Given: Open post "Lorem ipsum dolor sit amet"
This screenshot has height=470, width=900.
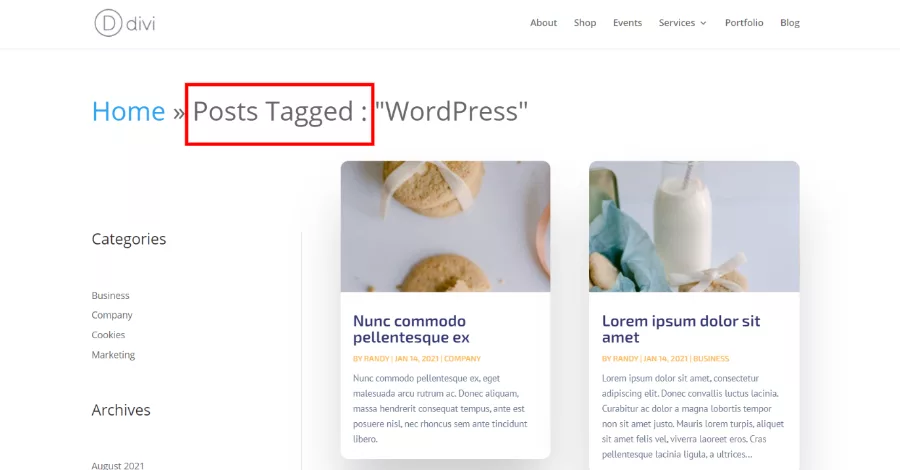Looking at the screenshot, I should click(x=681, y=329).
